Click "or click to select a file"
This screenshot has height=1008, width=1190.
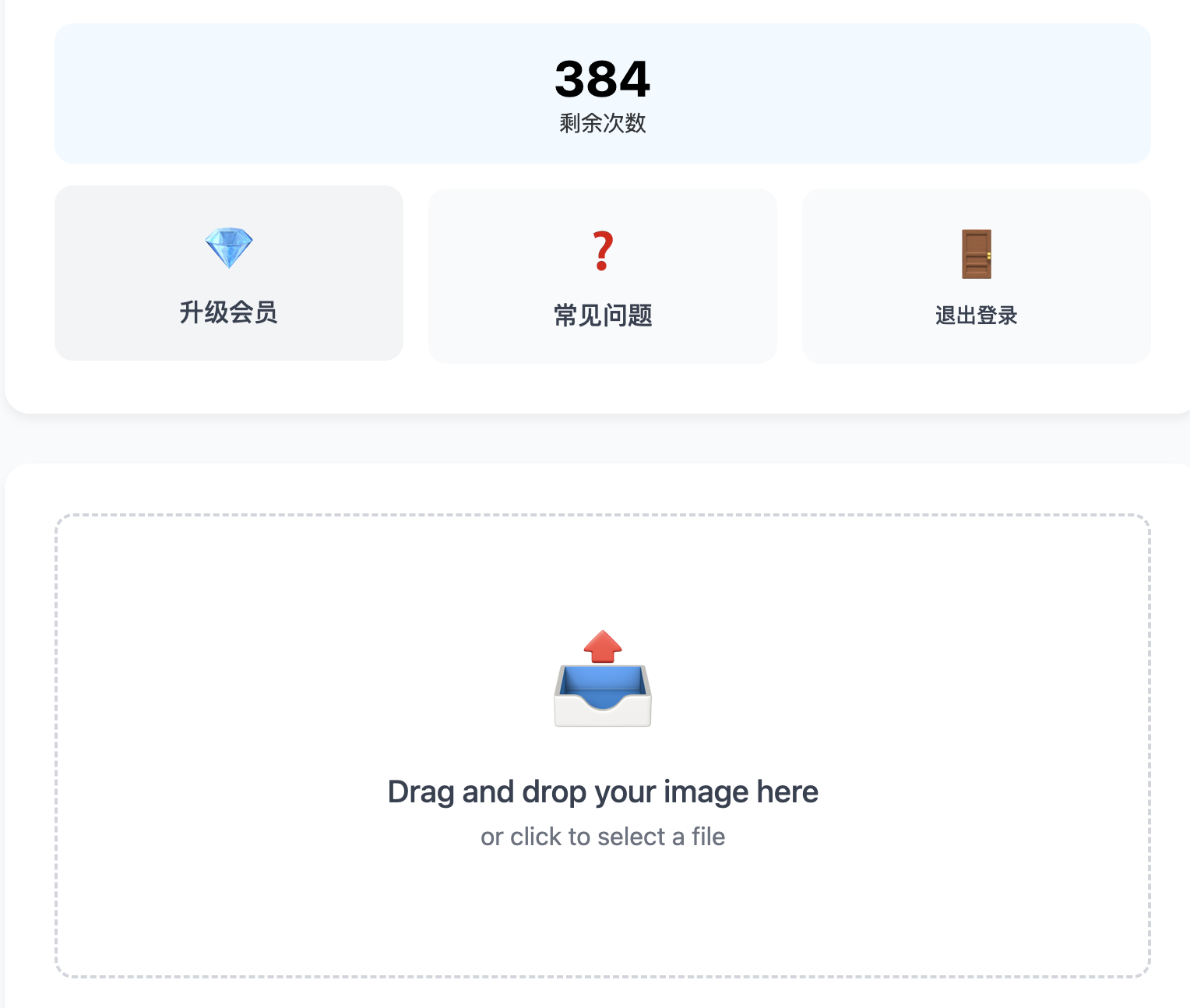[x=603, y=837]
